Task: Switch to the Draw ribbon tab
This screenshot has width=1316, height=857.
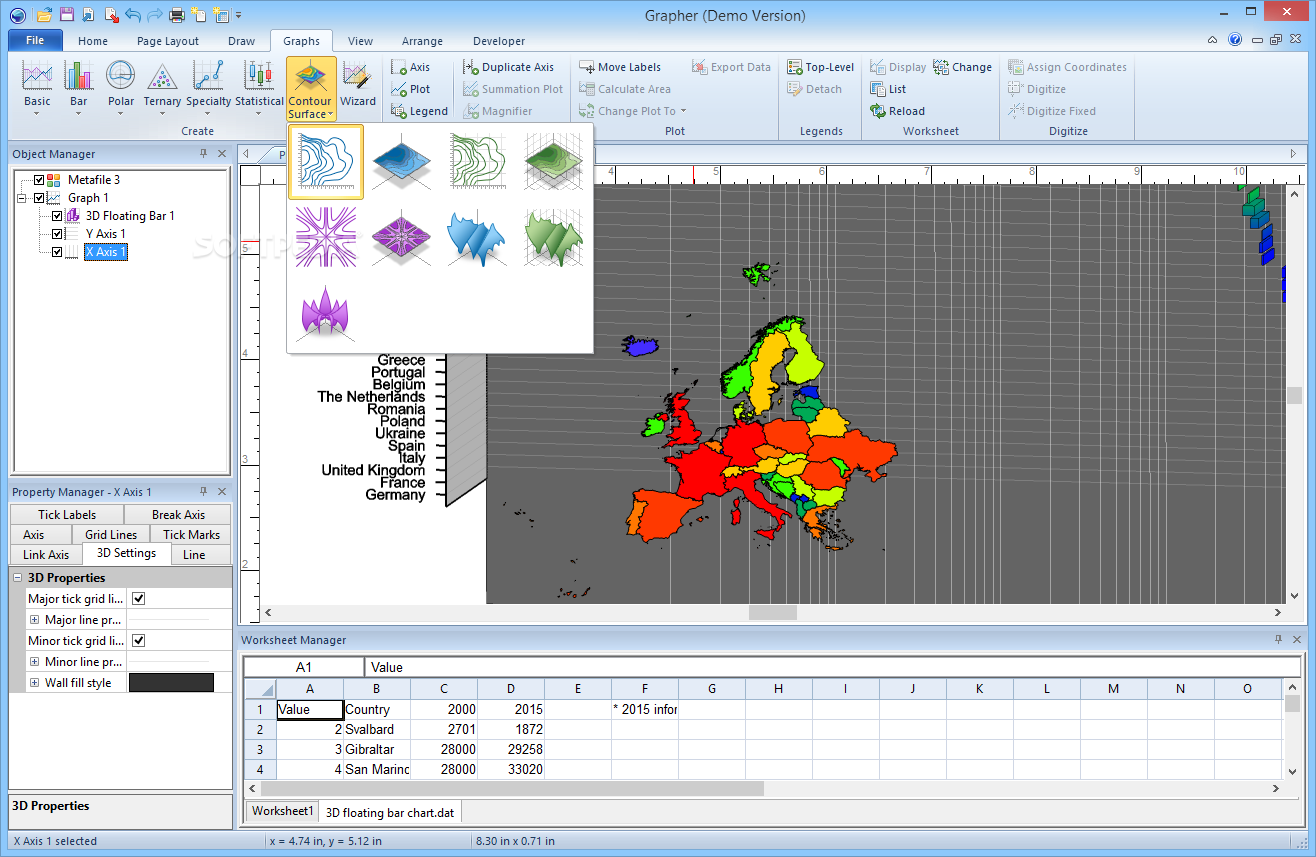Action: (x=241, y=41)
